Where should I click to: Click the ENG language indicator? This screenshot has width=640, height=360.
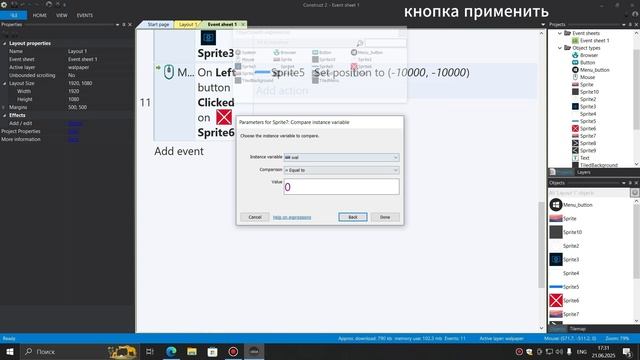click(582, 352)
